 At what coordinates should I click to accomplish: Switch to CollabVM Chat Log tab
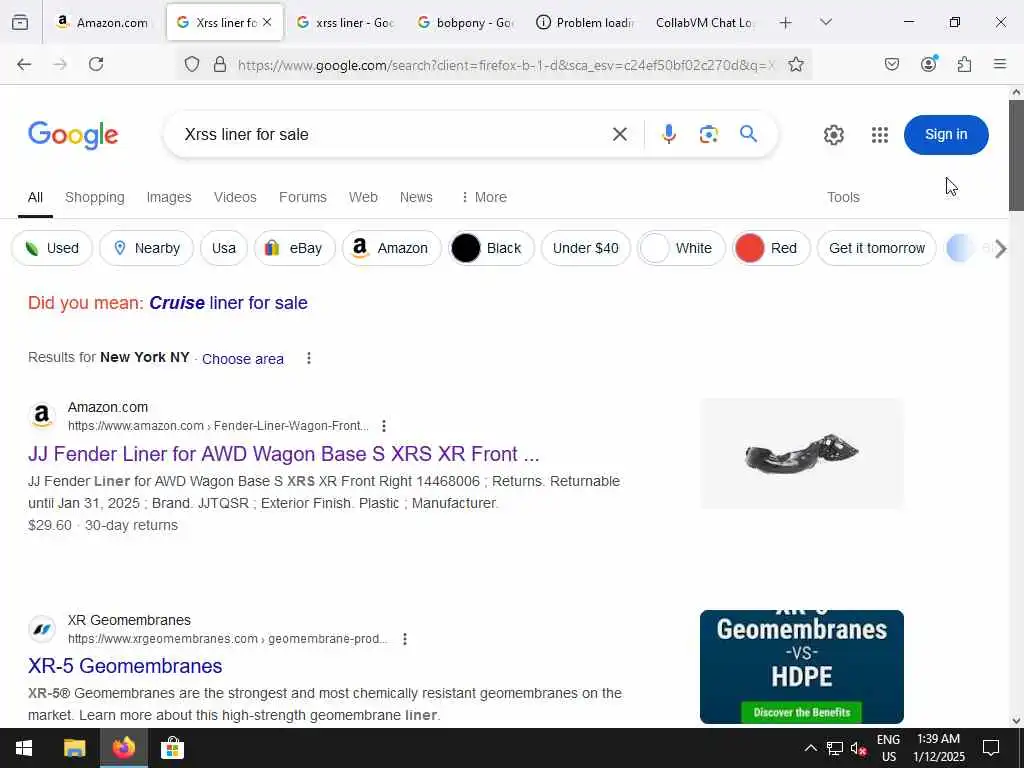tap(705, 22)
